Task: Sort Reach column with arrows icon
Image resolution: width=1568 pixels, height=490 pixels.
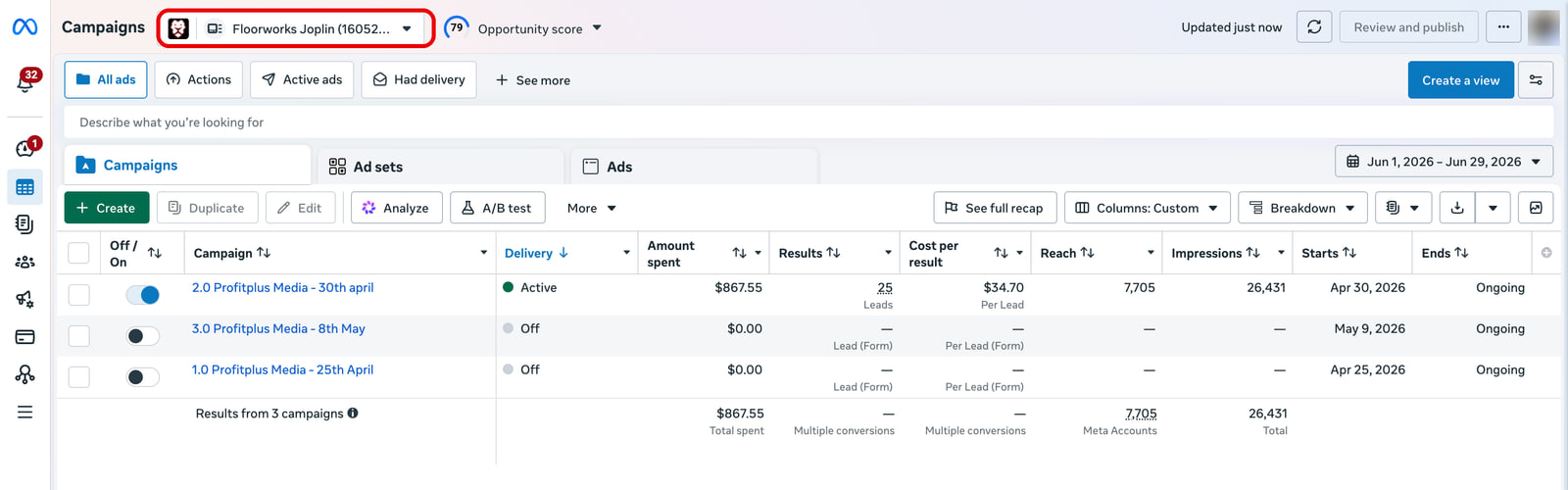Action: point(1088,253)
